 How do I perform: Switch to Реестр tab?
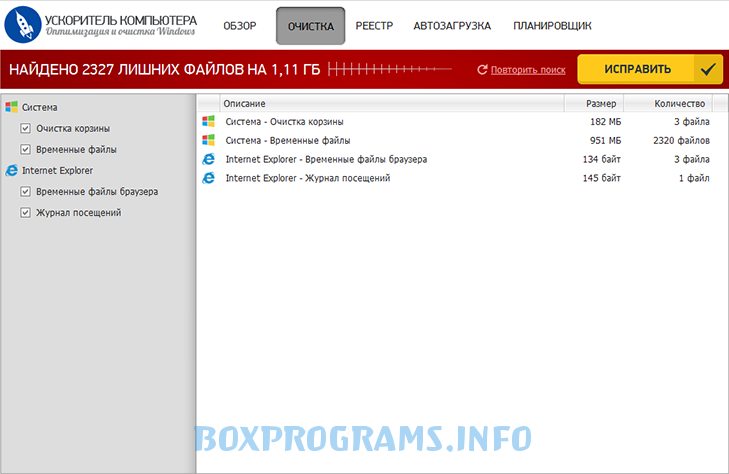(374, 26)
